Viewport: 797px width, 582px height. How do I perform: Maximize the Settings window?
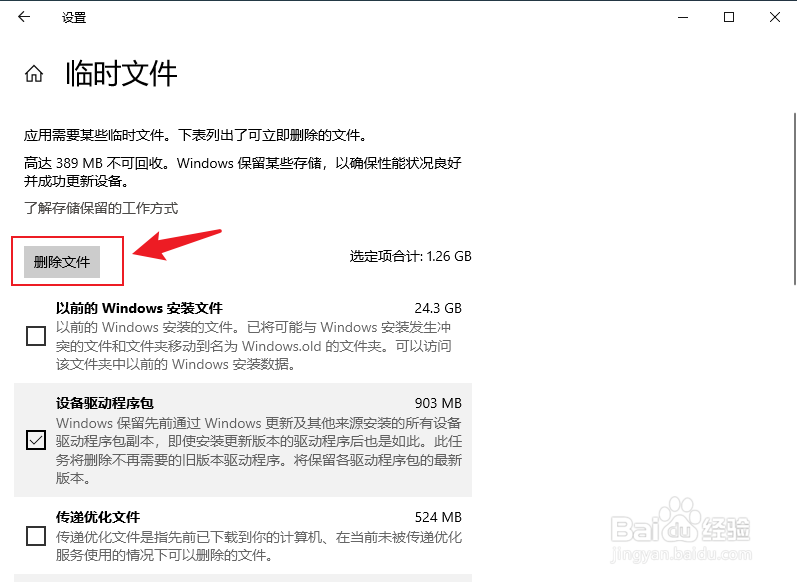point(729,17)
